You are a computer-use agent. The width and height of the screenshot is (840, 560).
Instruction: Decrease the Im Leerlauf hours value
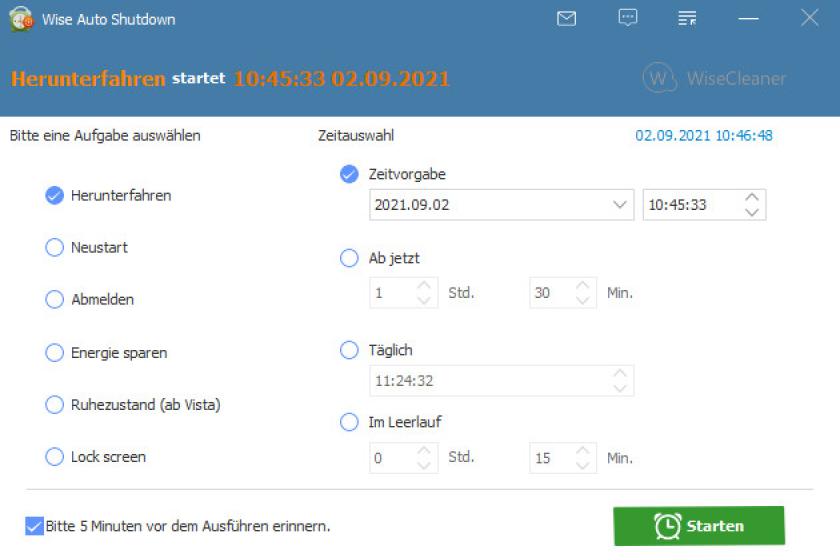click(424, 466)
